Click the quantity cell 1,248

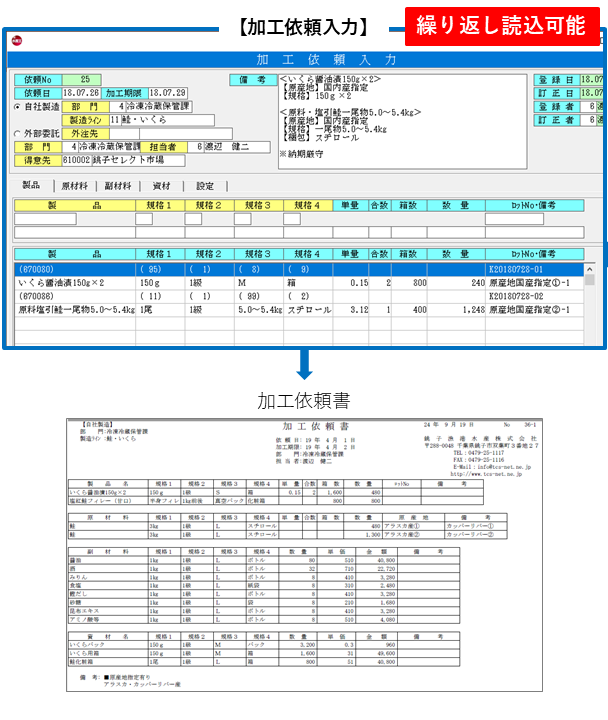(456, 310)
